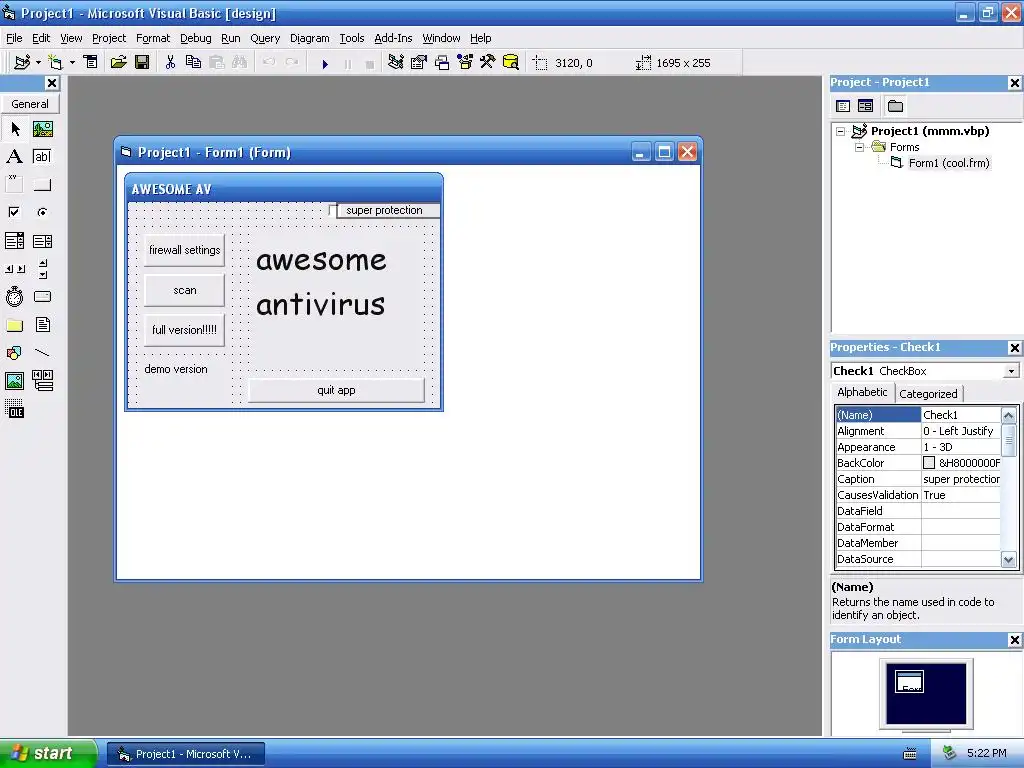Click the BackColor swatch in Properties
Image resolution: width=1024 pixels, height=768 pixels.
pyautogui.click(x=929, y=463)
